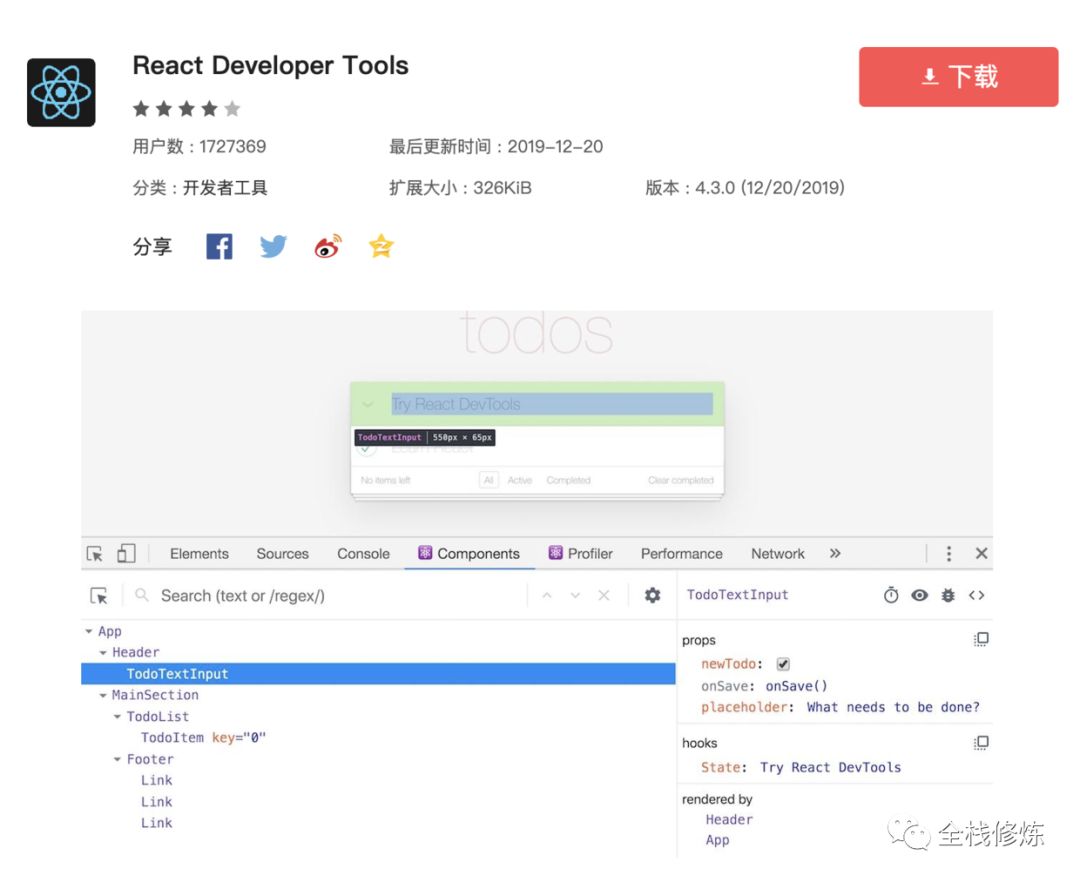
Task: Open the Console tab
Action: pyautogui.click(x=362, y=553)
